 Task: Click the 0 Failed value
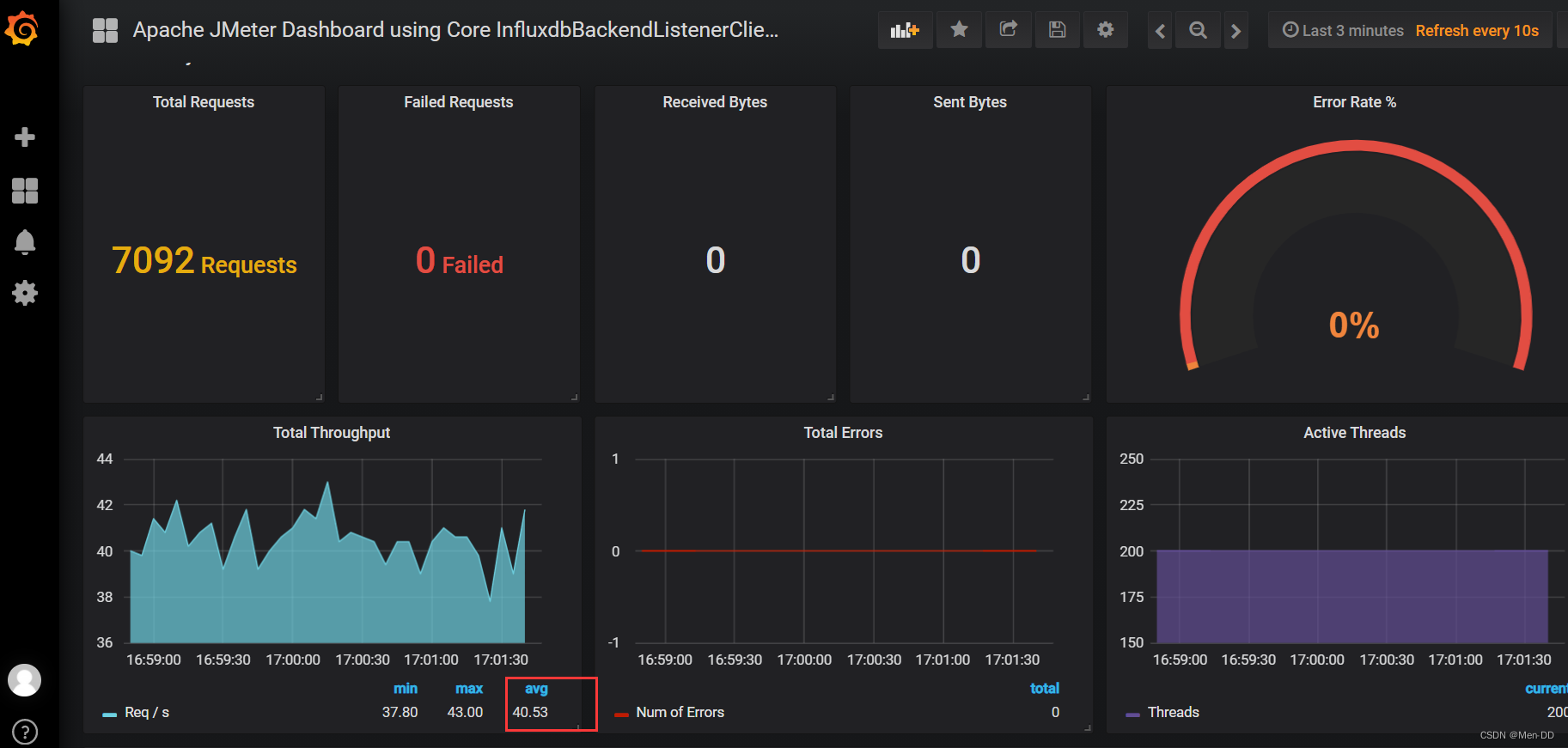point(460,261)
